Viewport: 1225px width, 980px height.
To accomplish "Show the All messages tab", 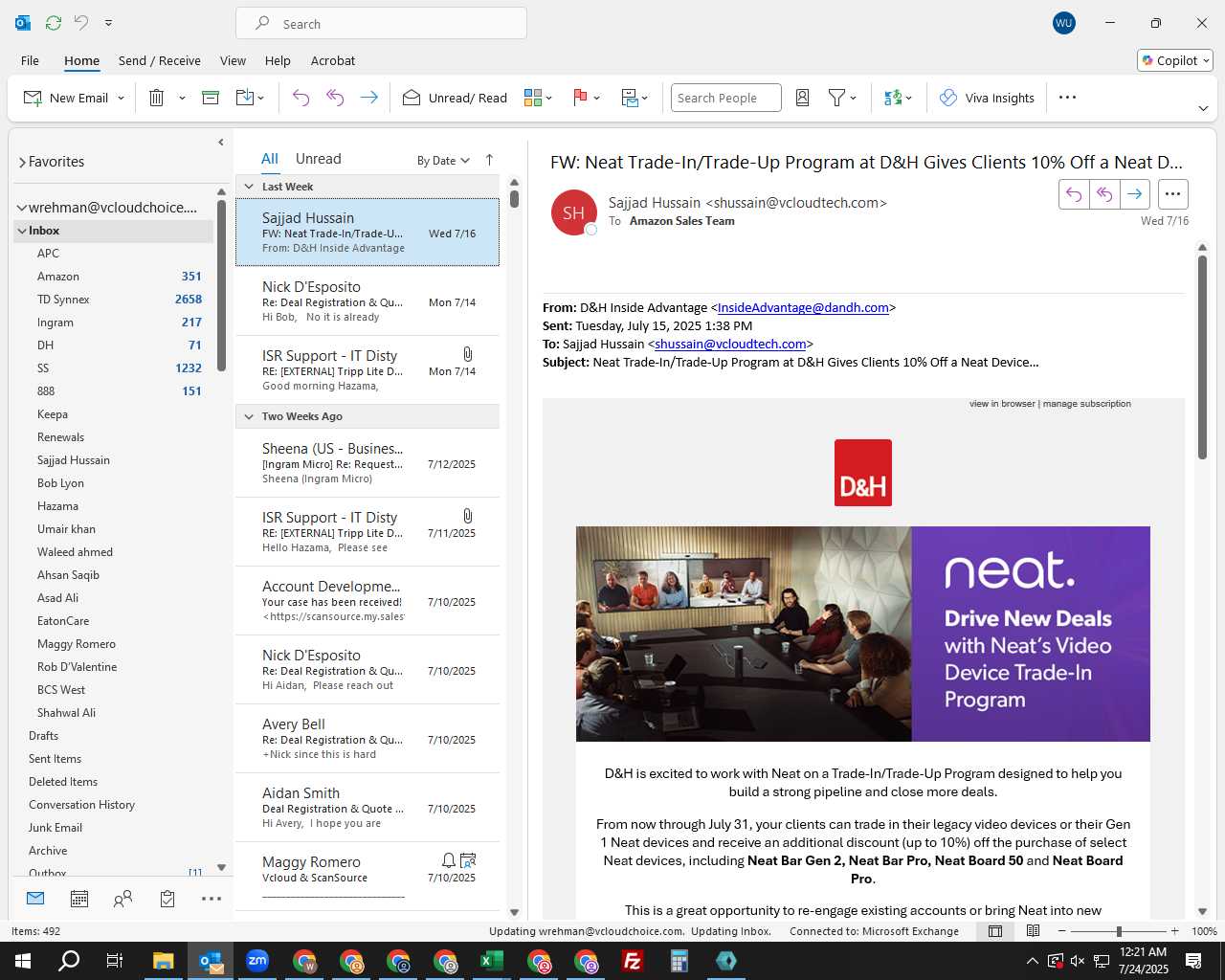I will click(270, 159).
